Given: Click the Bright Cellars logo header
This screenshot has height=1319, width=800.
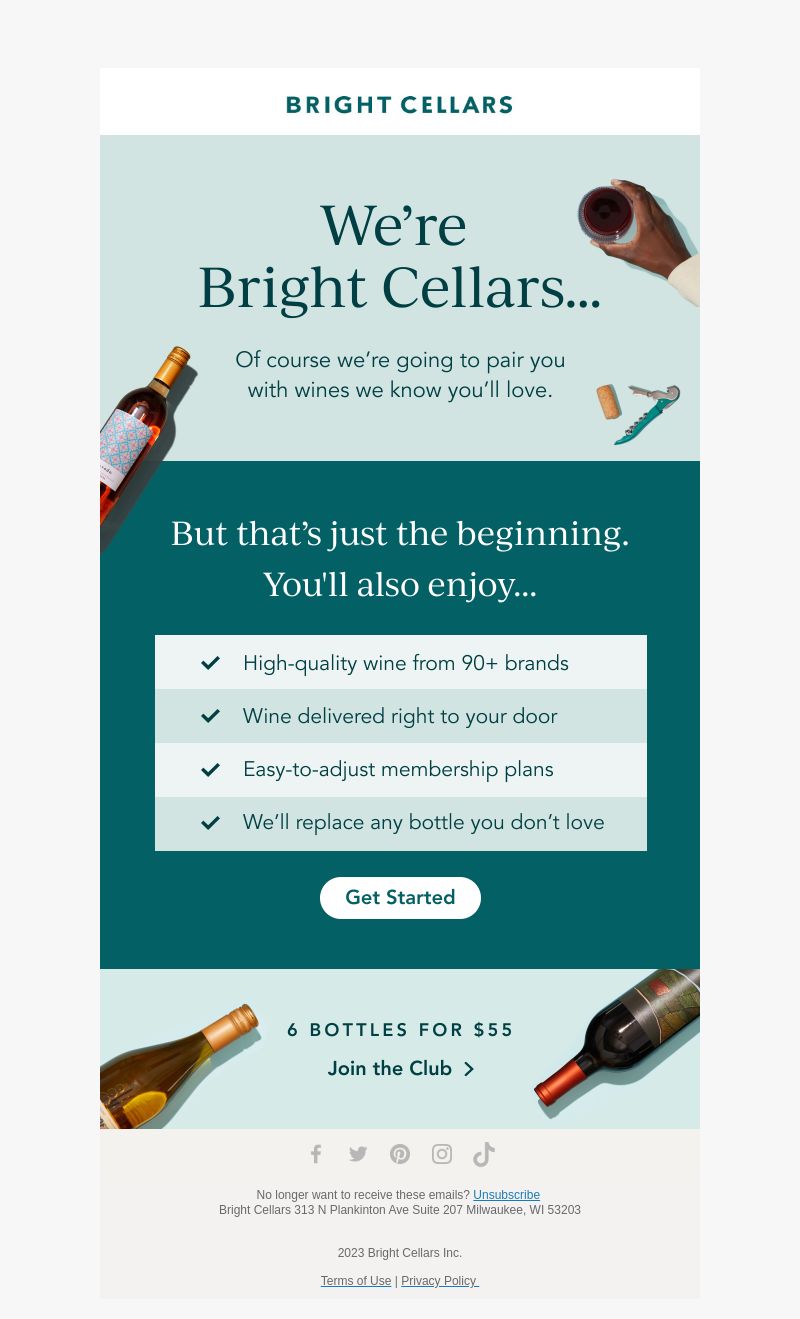Looking at the screenshot, I should (400, 105).
